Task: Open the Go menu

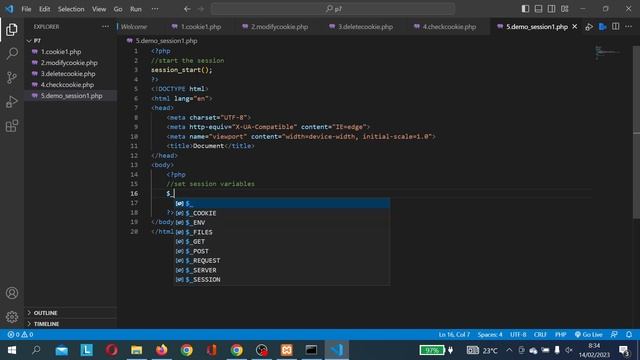Action: pyautogui.click(x=118, y=9)
